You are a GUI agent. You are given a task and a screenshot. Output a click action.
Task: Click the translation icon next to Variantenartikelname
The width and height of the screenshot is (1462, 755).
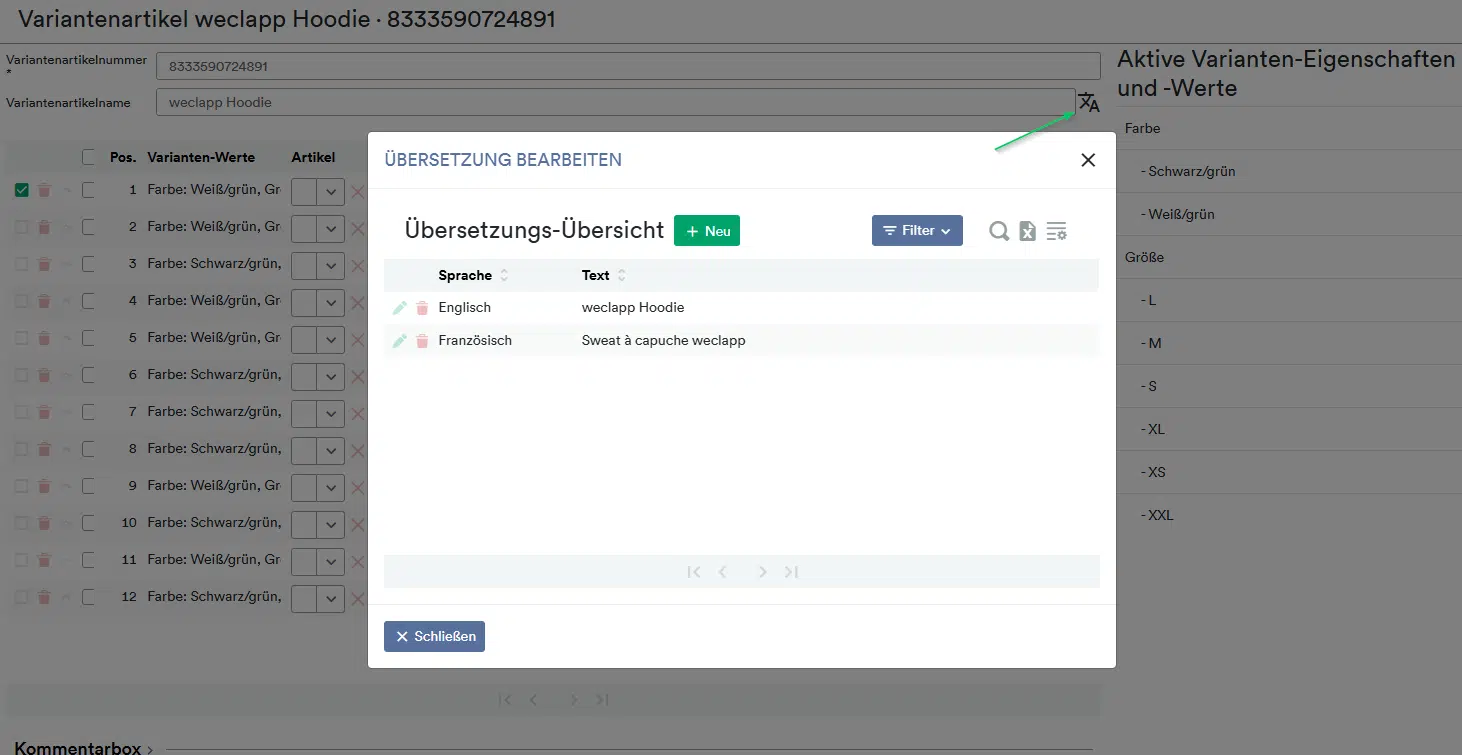(1088, 102)
